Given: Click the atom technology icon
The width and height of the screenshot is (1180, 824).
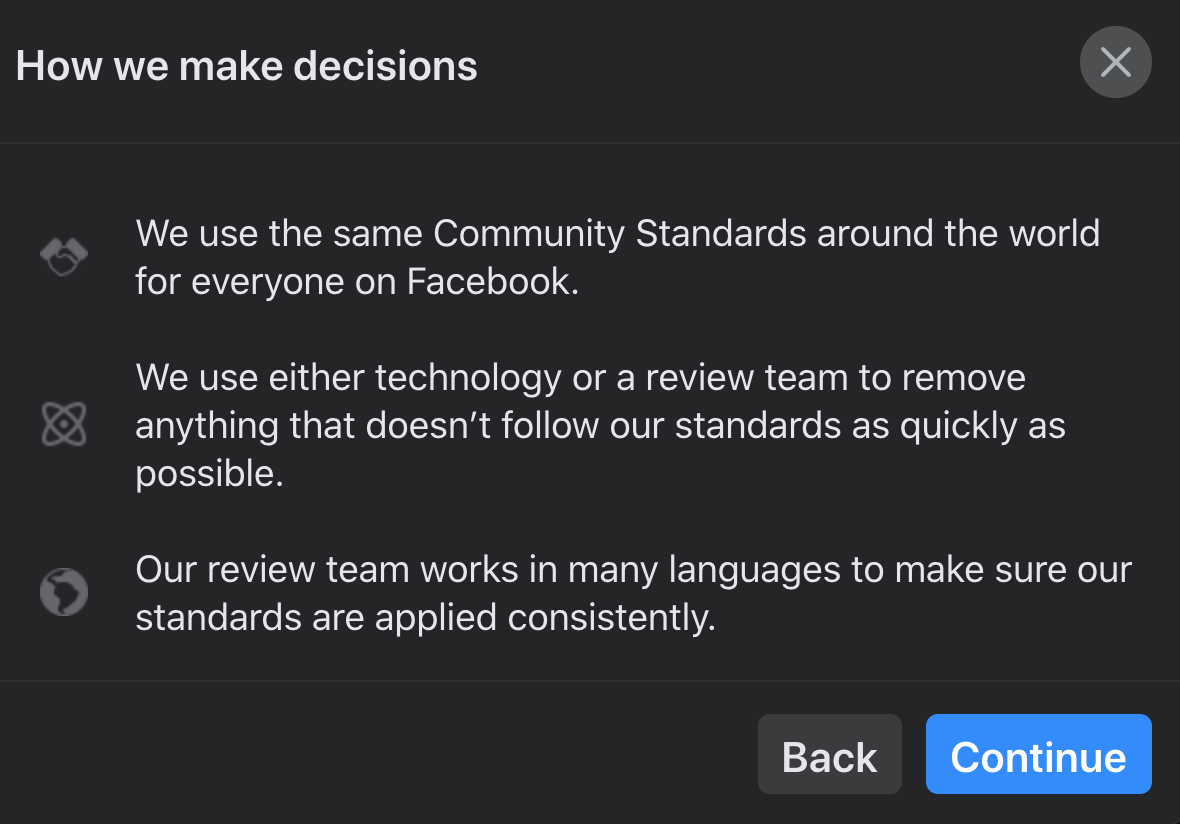Looking at the screenshot, I should [64, 424].
